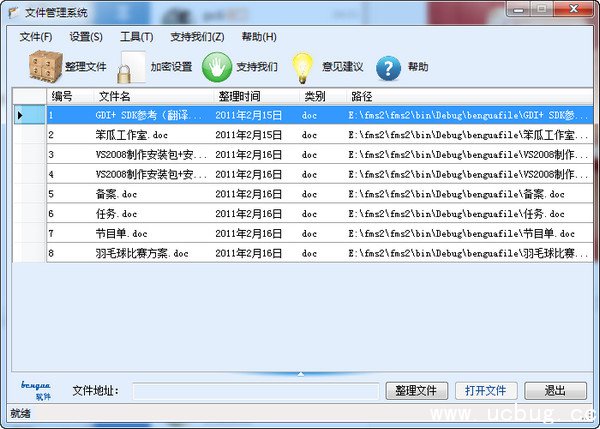Click the splitter arrow above bottom panel
Screen dimensions: 600x429
coord(300,373)
